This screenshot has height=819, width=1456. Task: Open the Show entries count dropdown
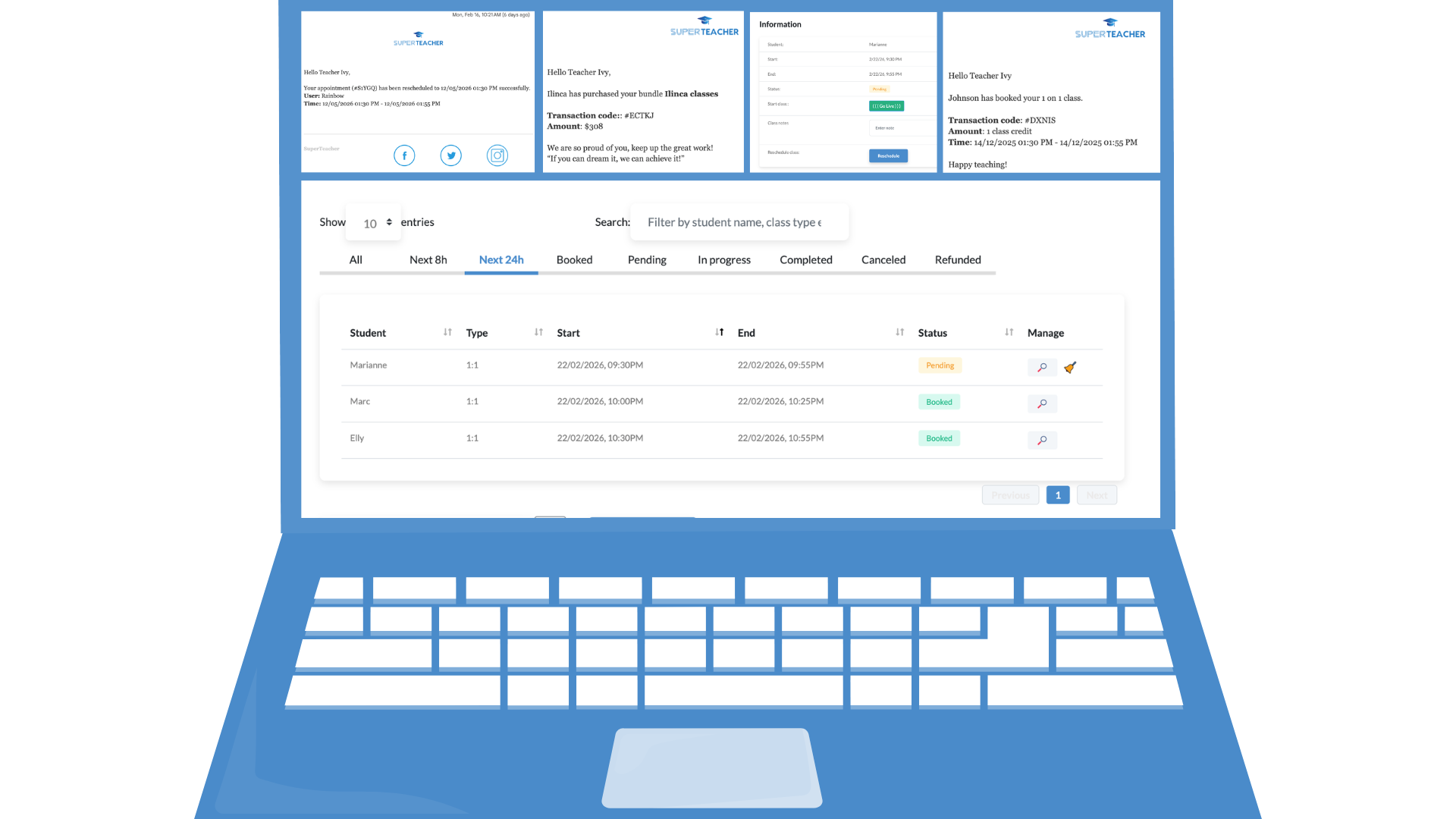373,223
